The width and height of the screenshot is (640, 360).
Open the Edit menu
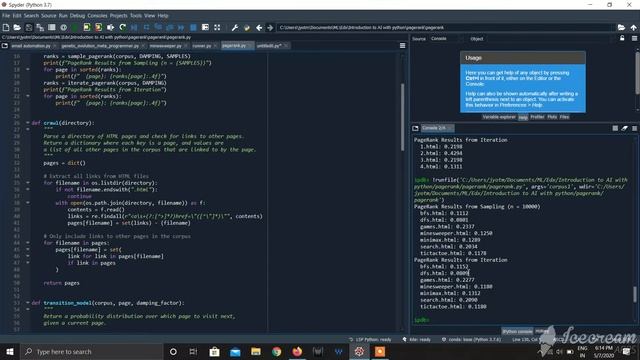17,16
